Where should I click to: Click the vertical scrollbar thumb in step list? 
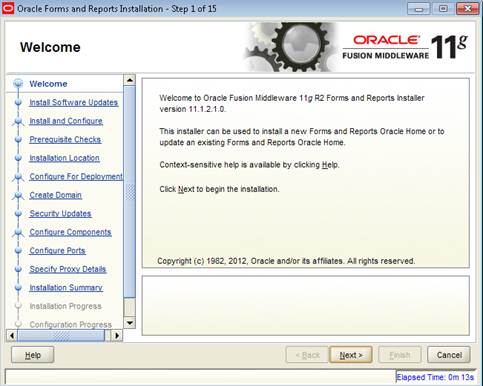point(129,192)
